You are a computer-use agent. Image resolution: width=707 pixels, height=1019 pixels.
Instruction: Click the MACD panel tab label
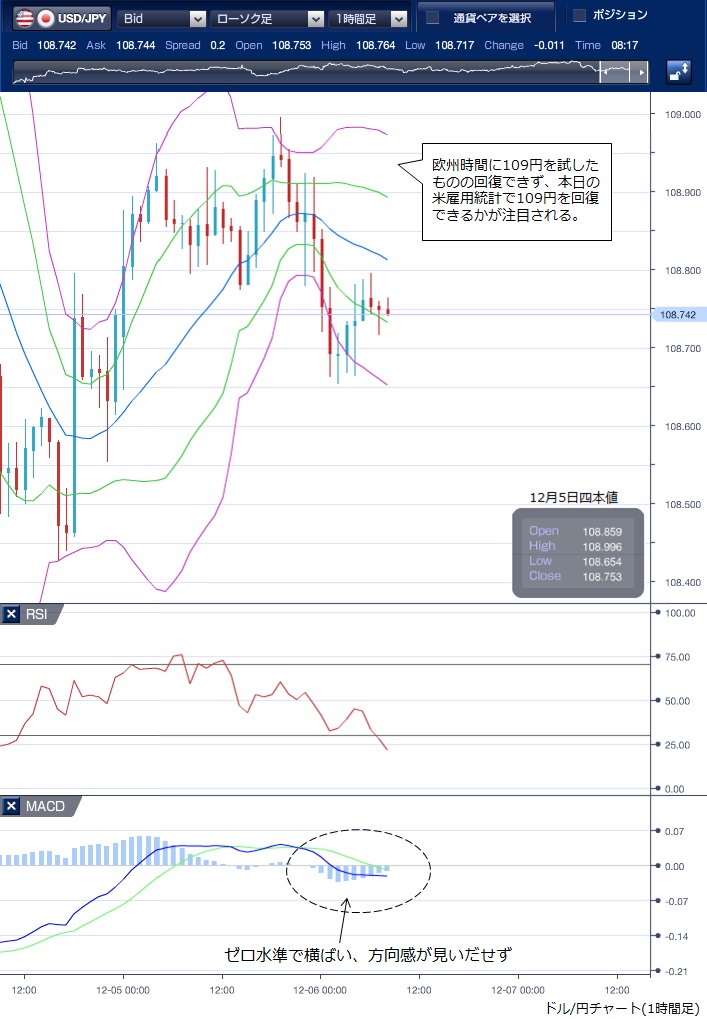pos(43,806)
